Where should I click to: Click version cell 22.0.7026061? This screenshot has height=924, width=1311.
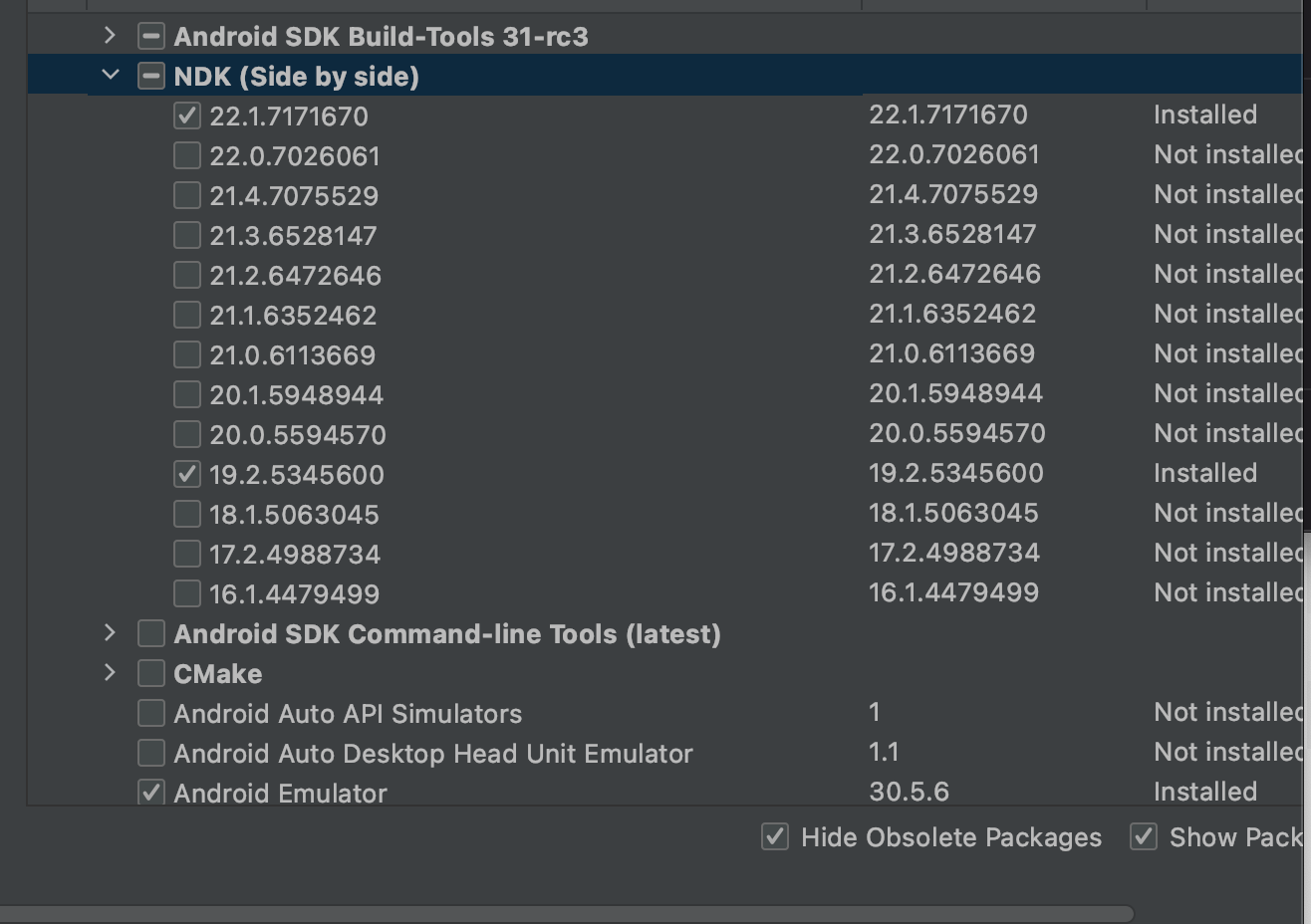[953, 154]
